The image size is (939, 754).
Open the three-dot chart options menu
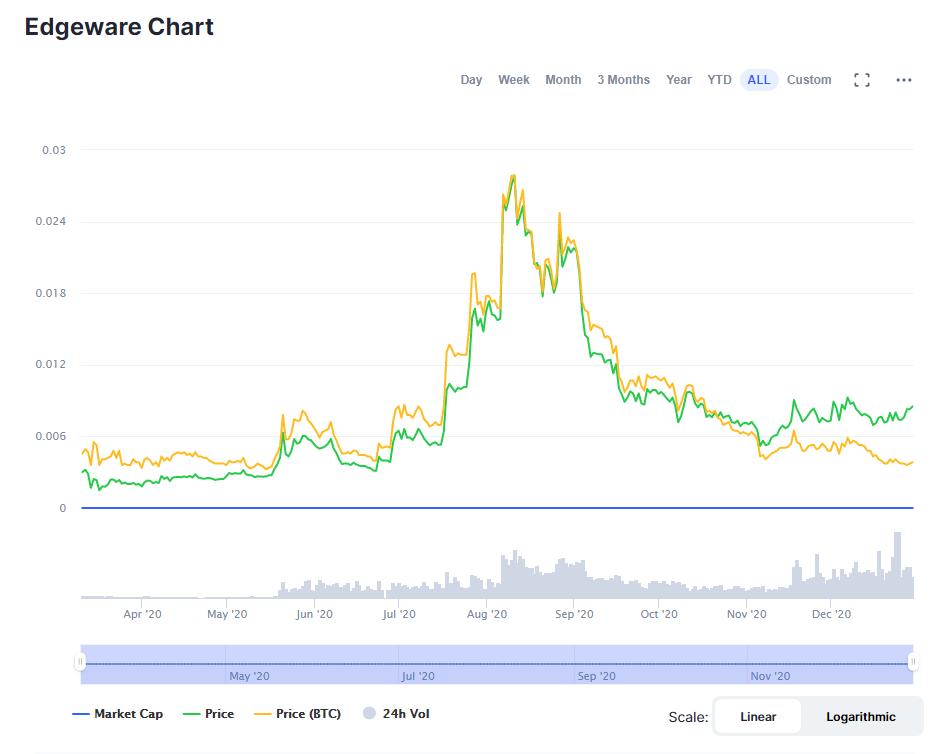click(x=903, y=80)
